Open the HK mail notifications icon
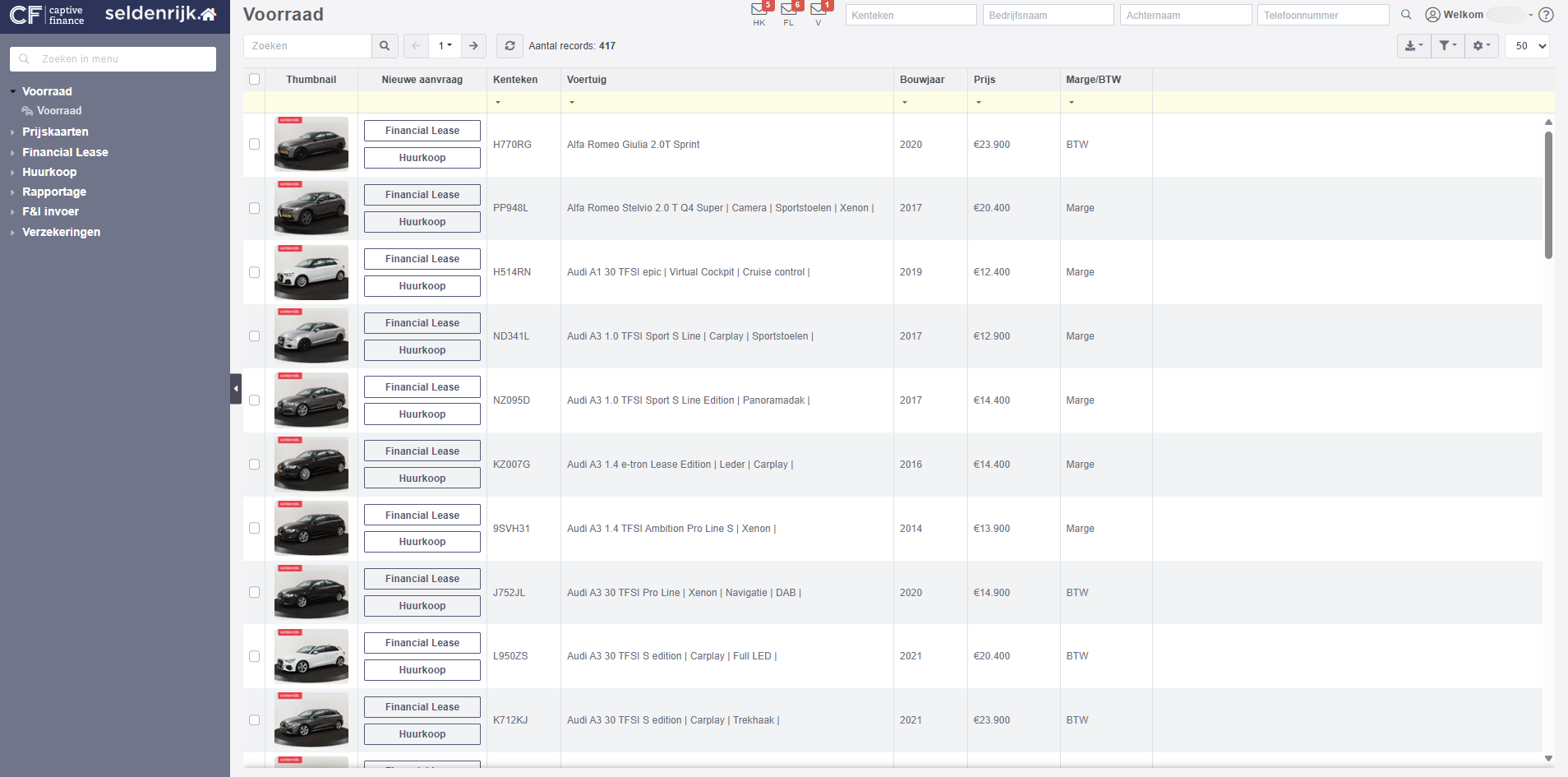 pos(759,9)
